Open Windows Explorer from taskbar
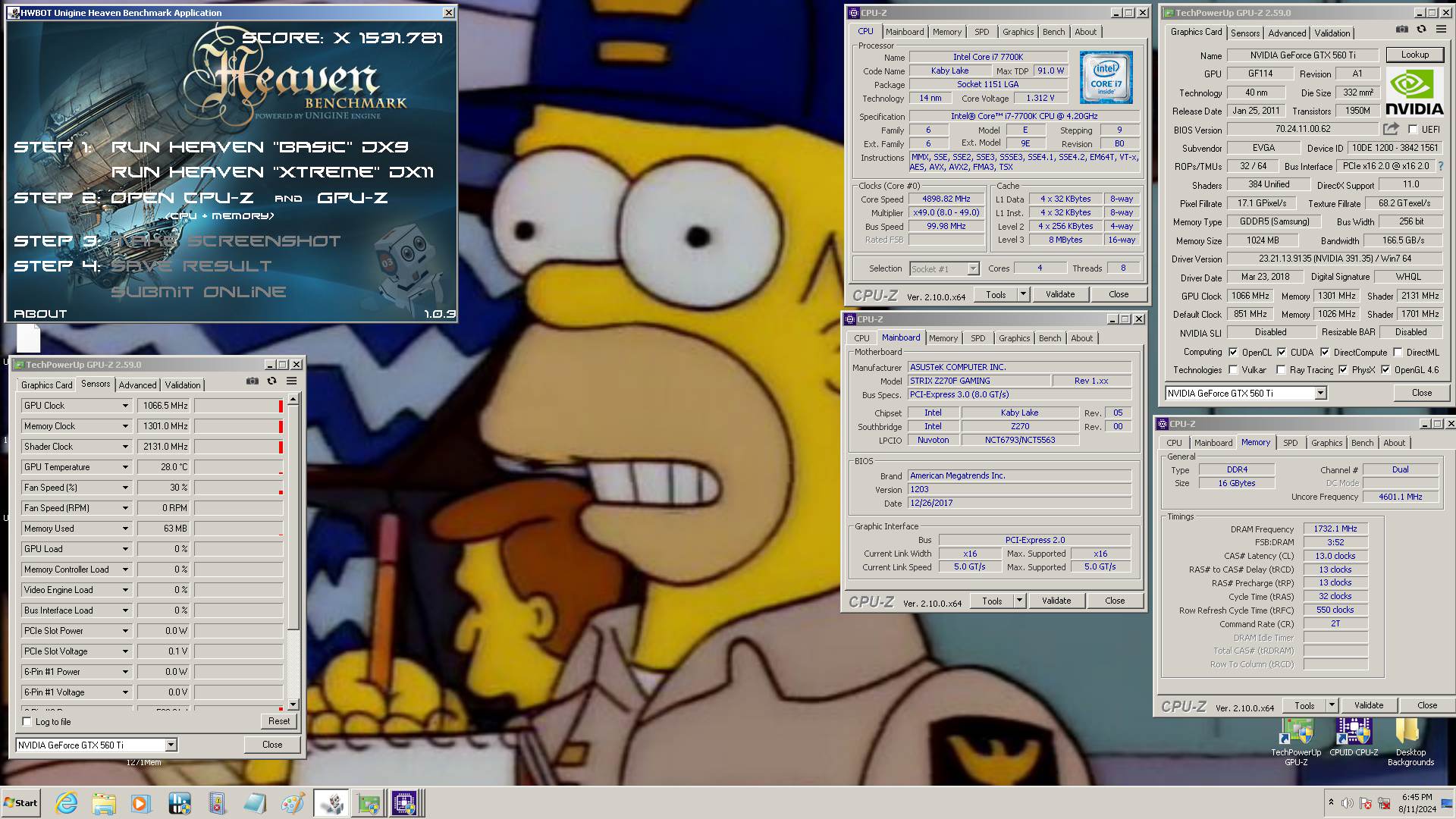This screenshot has height=819, width=1456. pyautogui.click(x=104, y=803)
